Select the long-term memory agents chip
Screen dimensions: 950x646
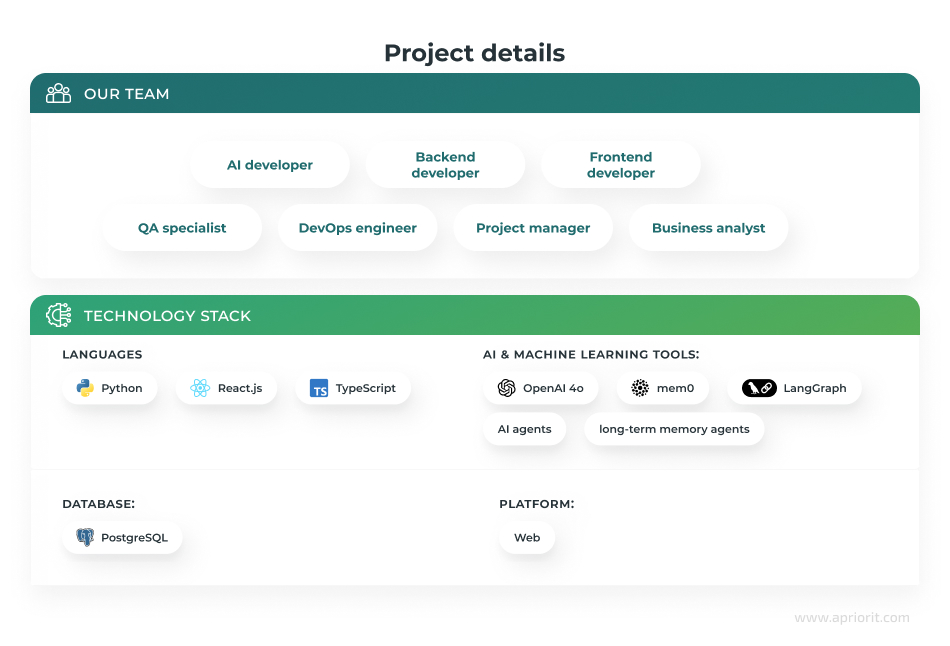(x=674, y=429)
